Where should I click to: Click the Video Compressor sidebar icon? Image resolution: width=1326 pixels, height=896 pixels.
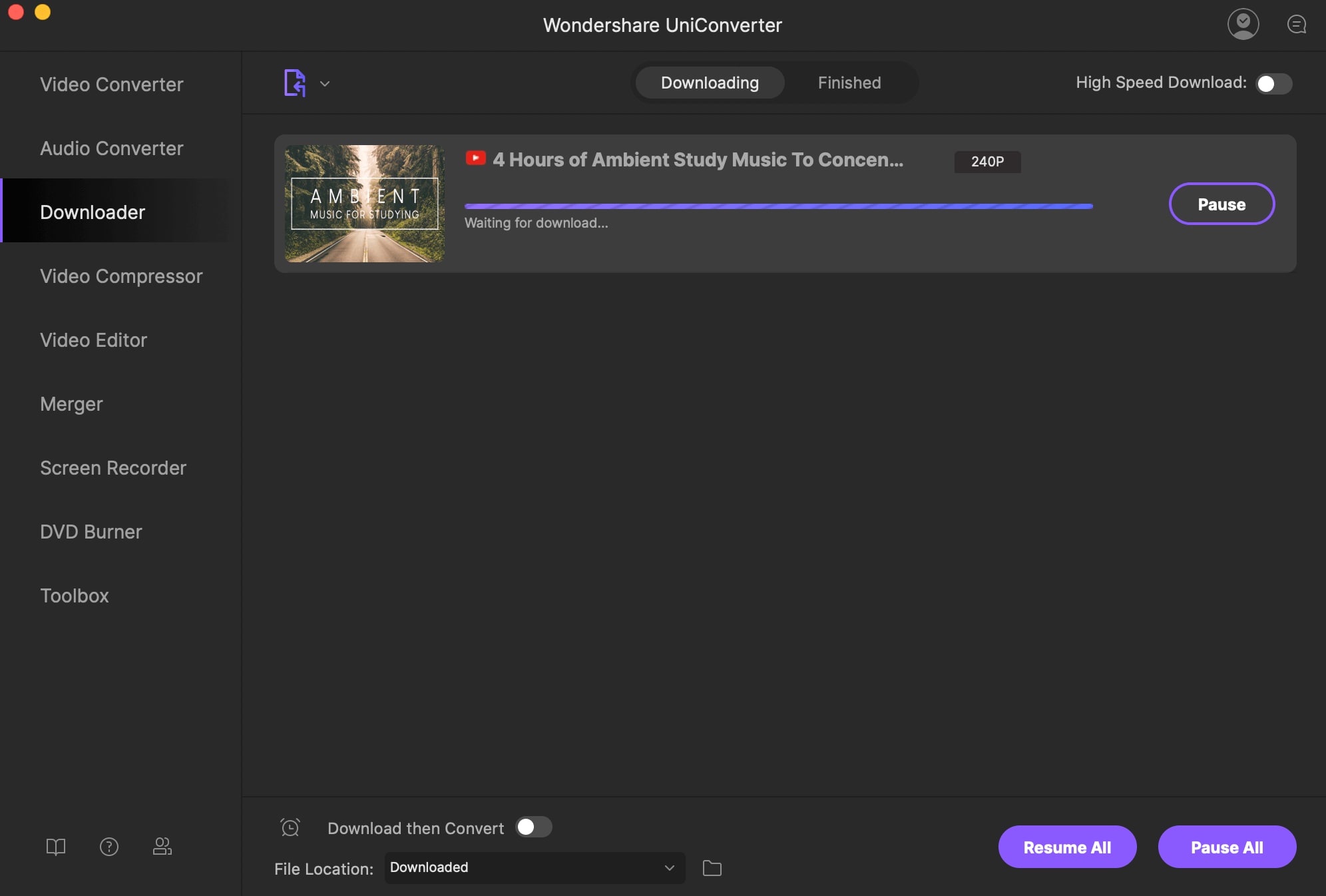tap(120, 275)
